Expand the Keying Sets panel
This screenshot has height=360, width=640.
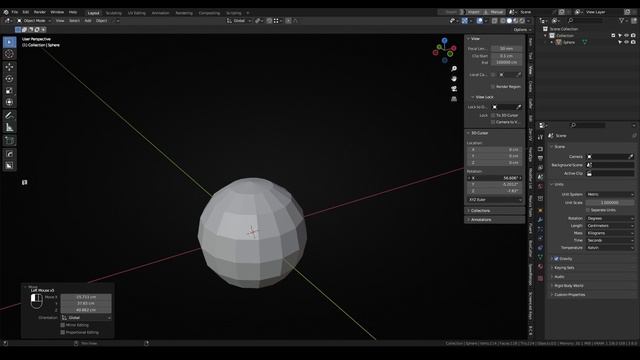(592, 268)
